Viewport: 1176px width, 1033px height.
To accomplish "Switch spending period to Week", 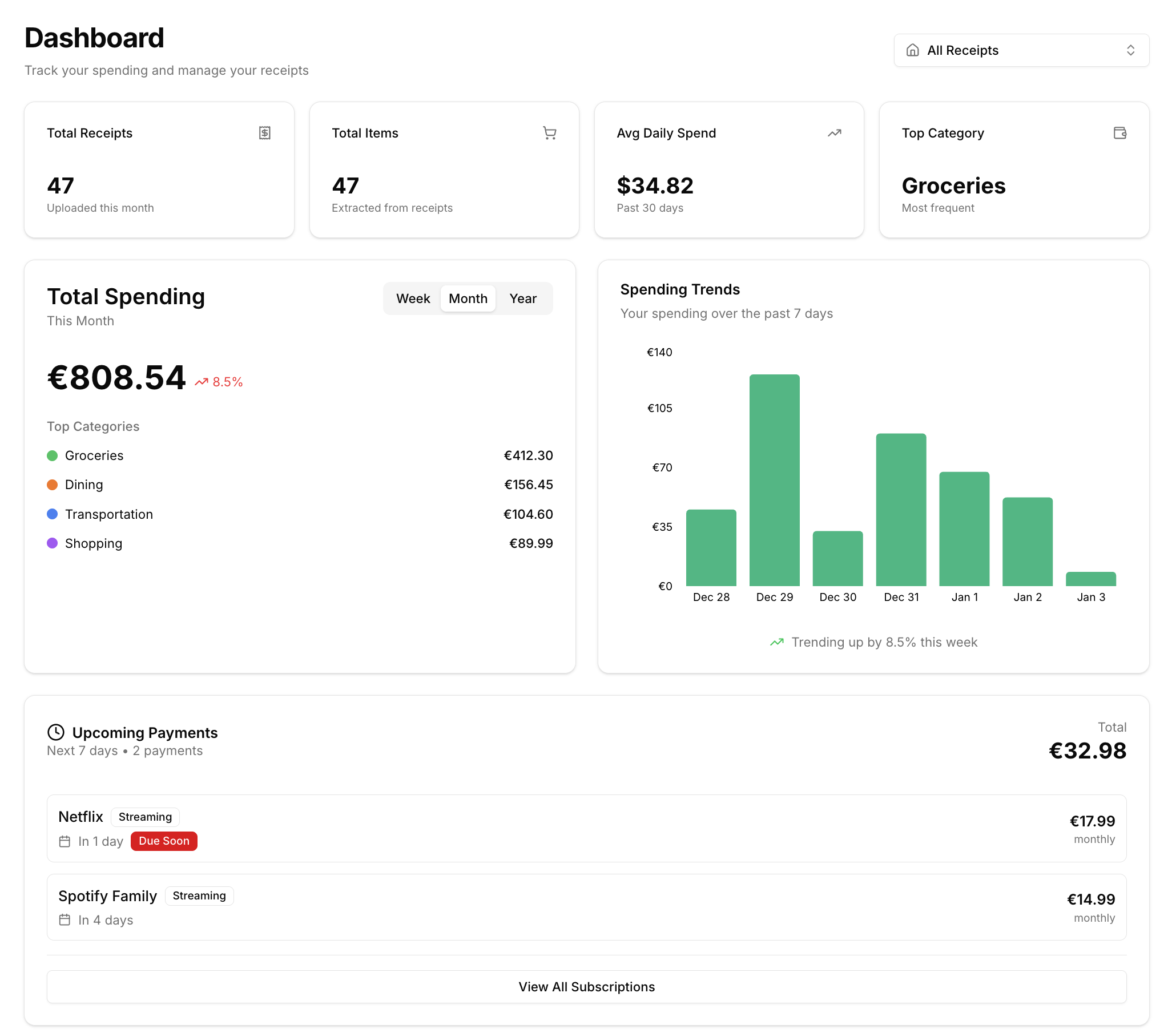I will point(413,298).
